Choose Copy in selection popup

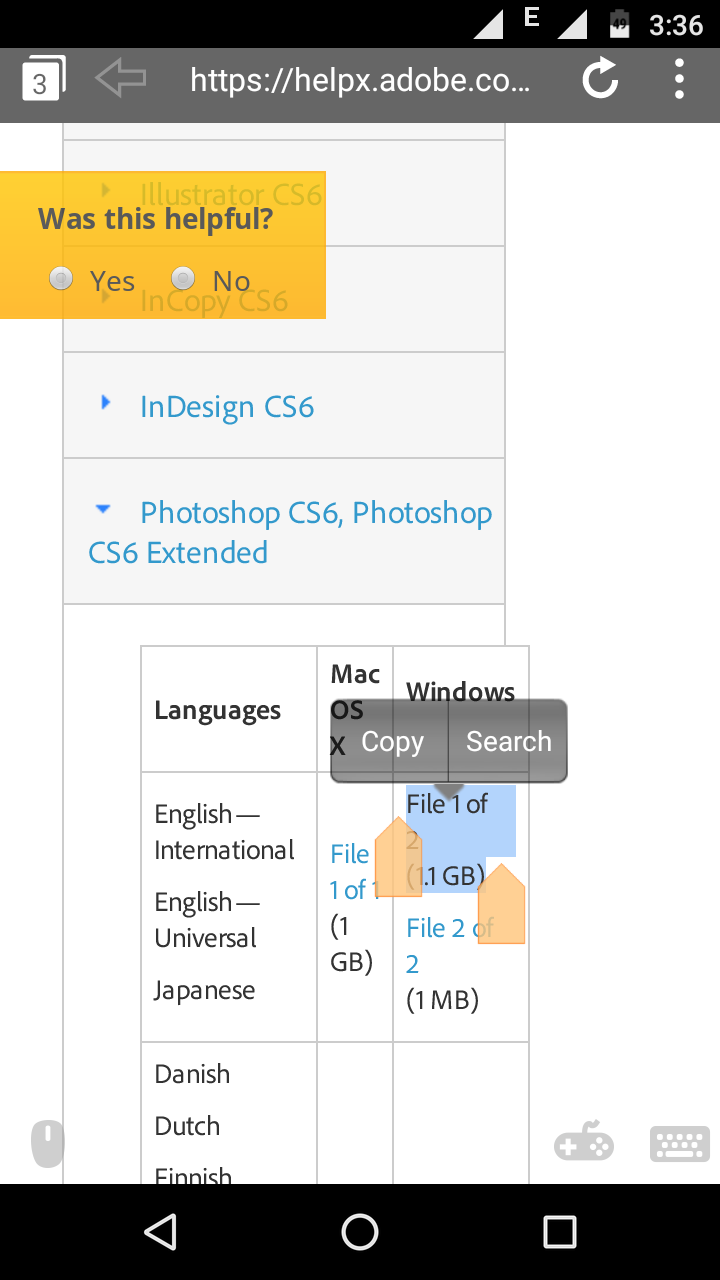pos(392,741)
